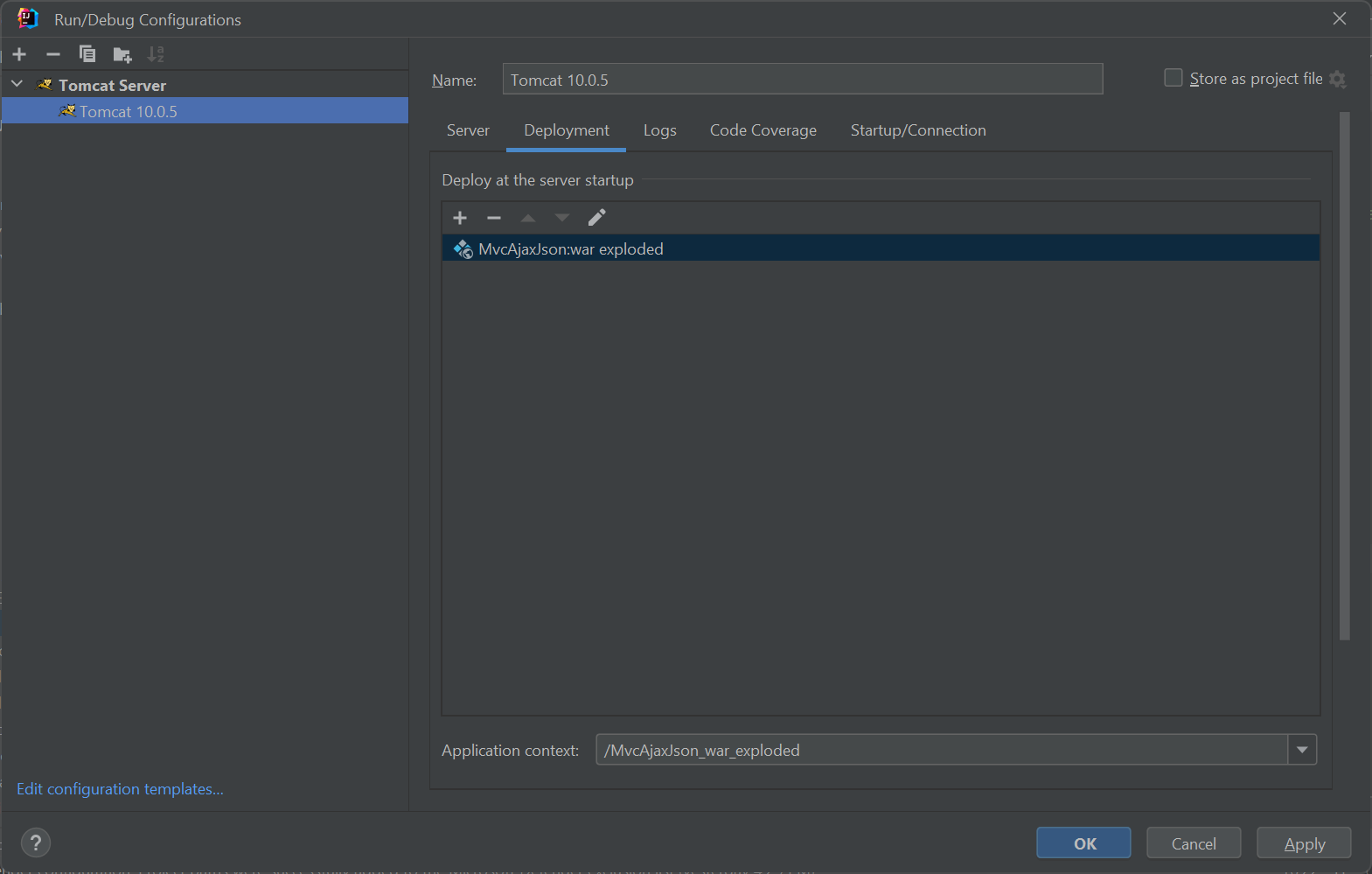Open the Logs tab

[x=660, y=130]
